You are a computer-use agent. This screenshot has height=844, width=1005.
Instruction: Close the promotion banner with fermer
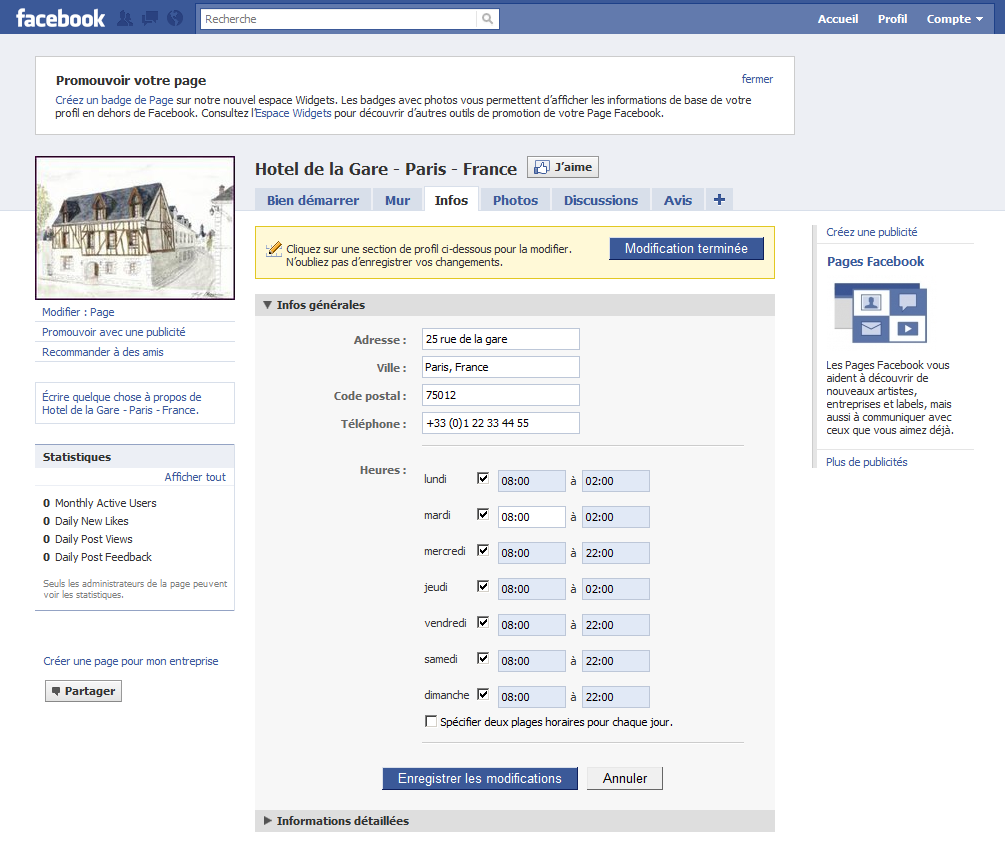click(x=757, y=79)
